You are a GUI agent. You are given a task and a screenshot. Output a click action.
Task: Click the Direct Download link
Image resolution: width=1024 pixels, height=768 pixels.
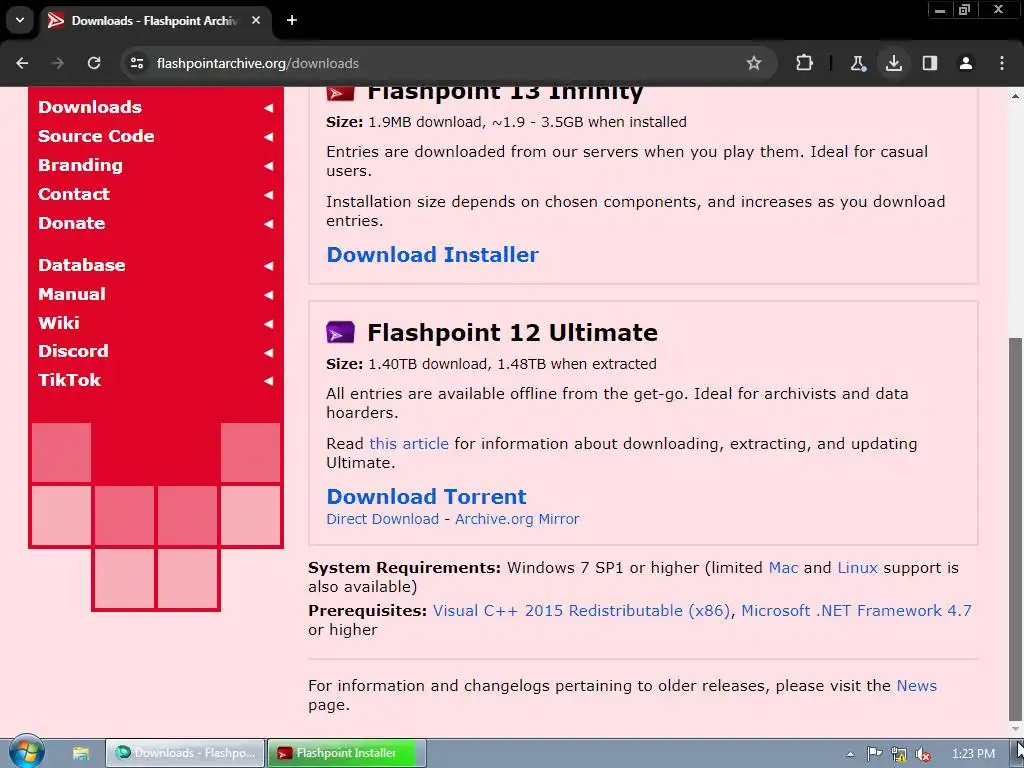click(x=383, y=519)
